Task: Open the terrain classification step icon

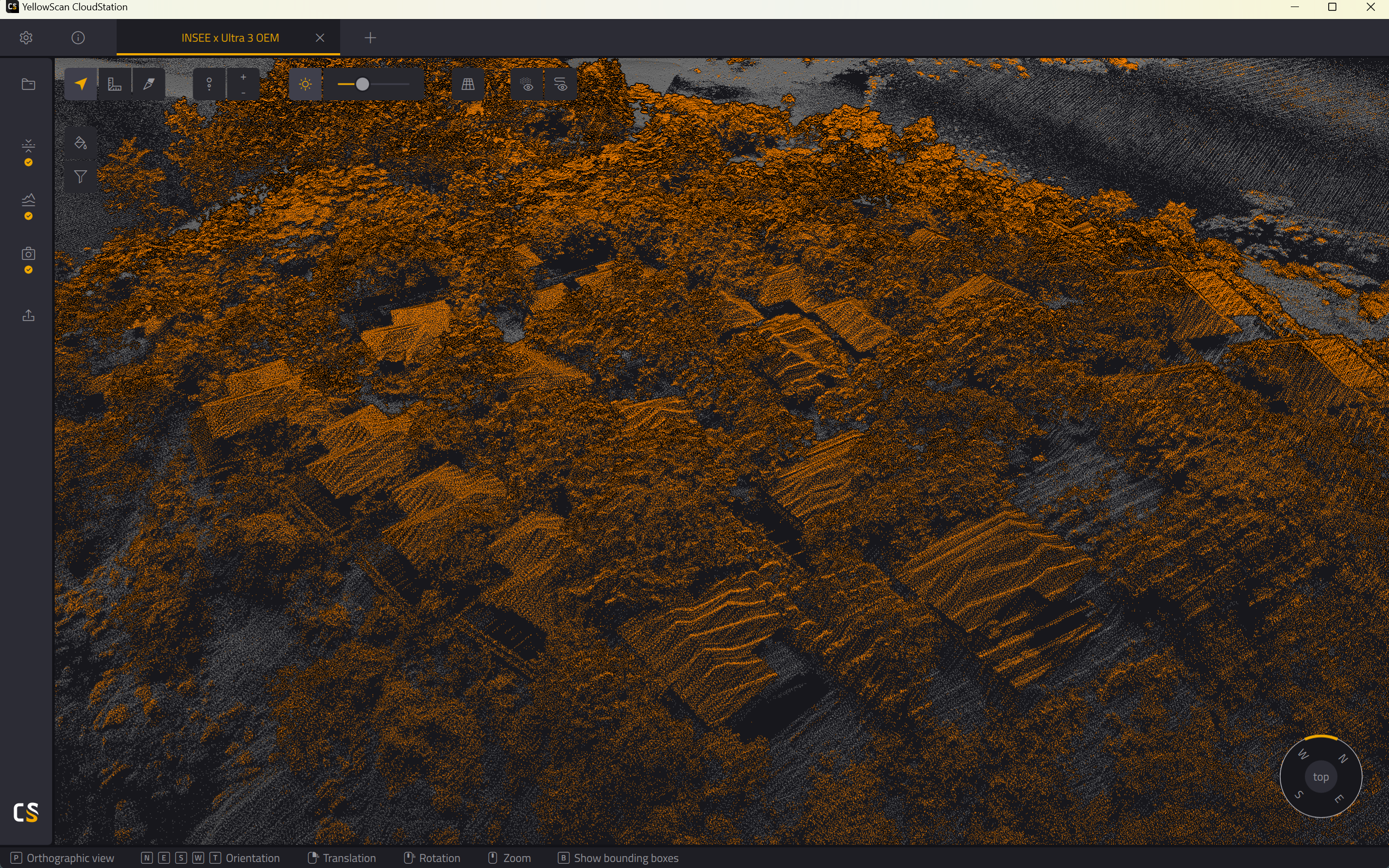Action: click(28, 199)
